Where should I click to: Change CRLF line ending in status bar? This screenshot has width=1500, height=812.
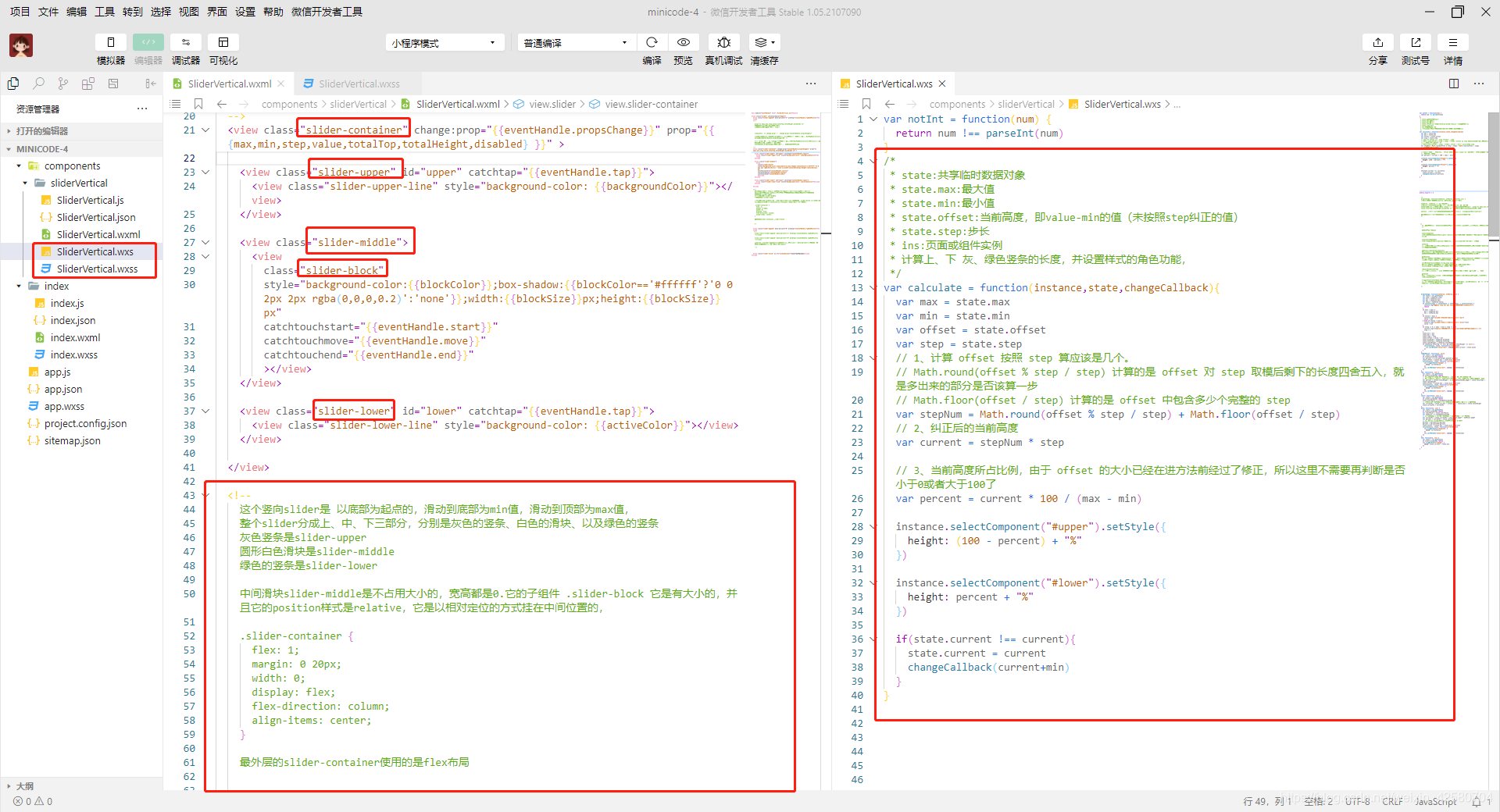pos(1392,801)
